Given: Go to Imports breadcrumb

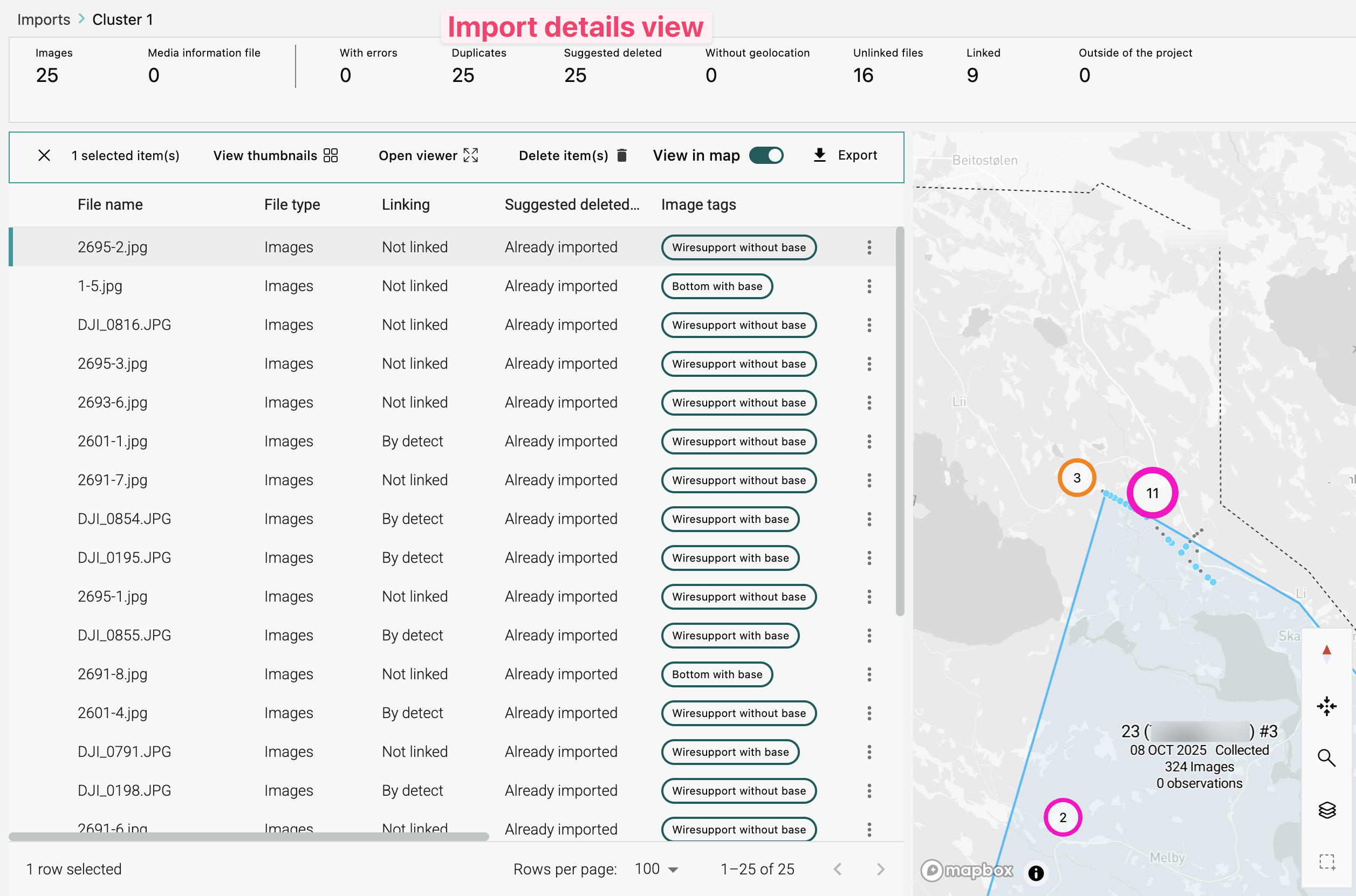Looking at the screenshot, I should click(44, 19).
